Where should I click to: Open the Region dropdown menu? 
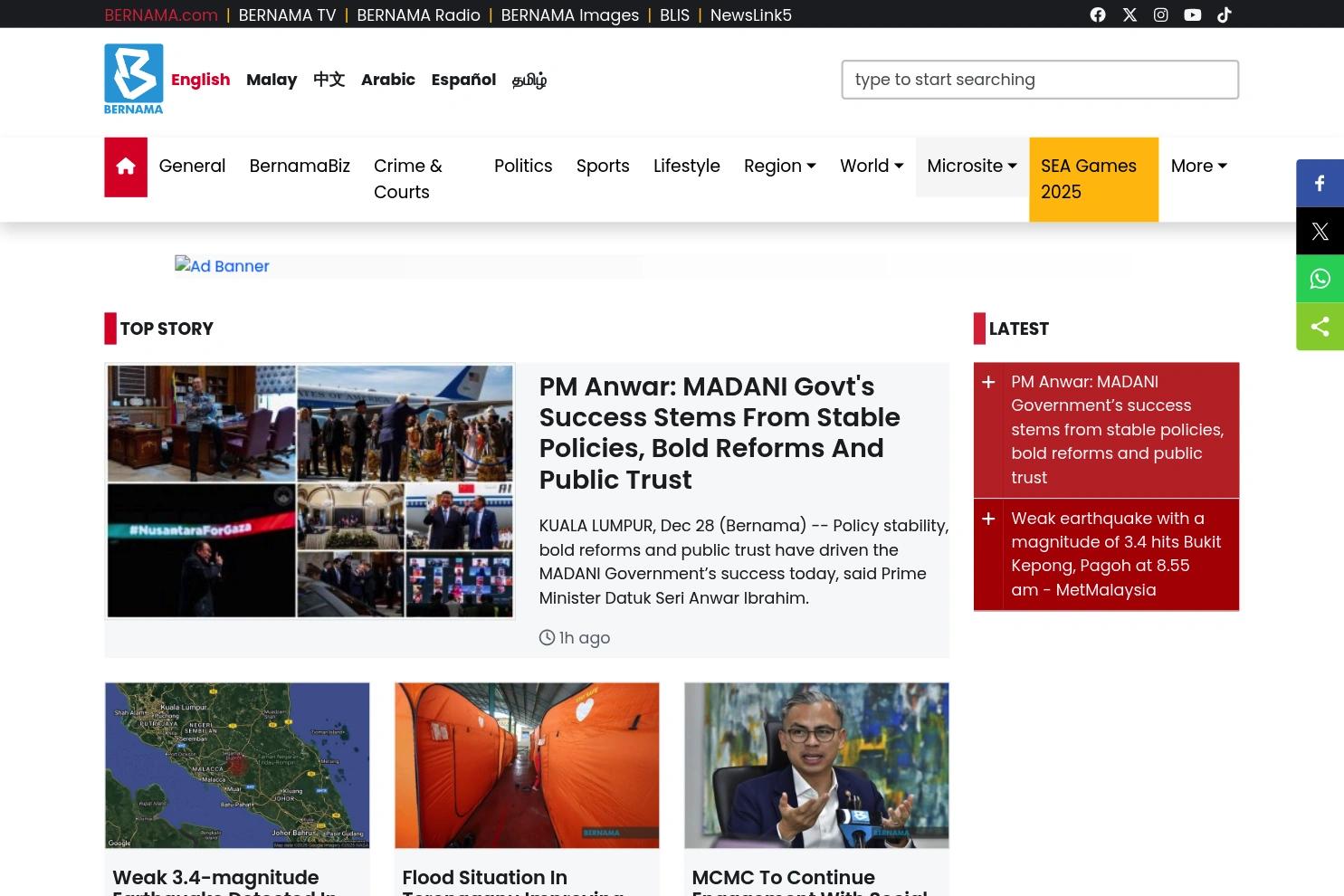pyautogui.click(x=780, y=167)
